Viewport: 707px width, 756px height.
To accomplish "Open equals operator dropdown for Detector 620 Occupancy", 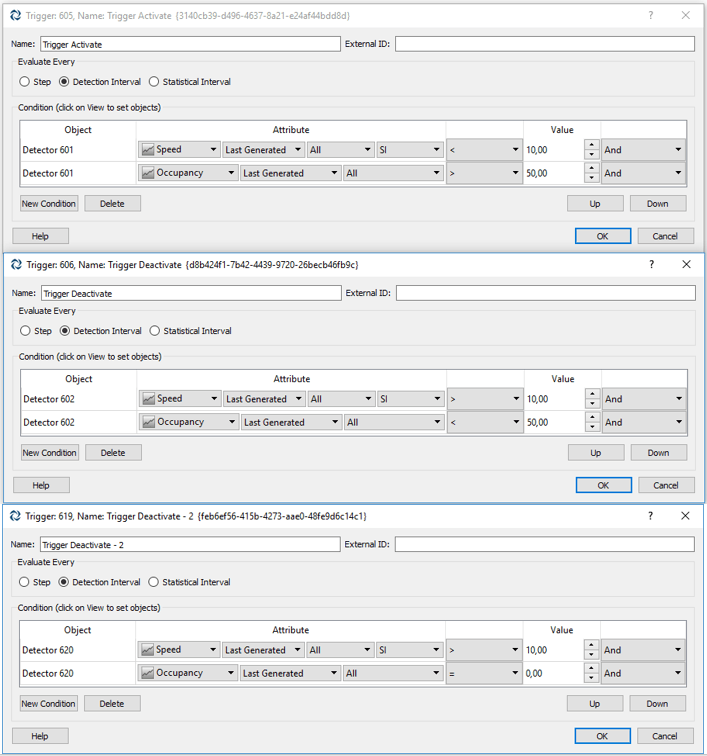I will pos(484,673).
